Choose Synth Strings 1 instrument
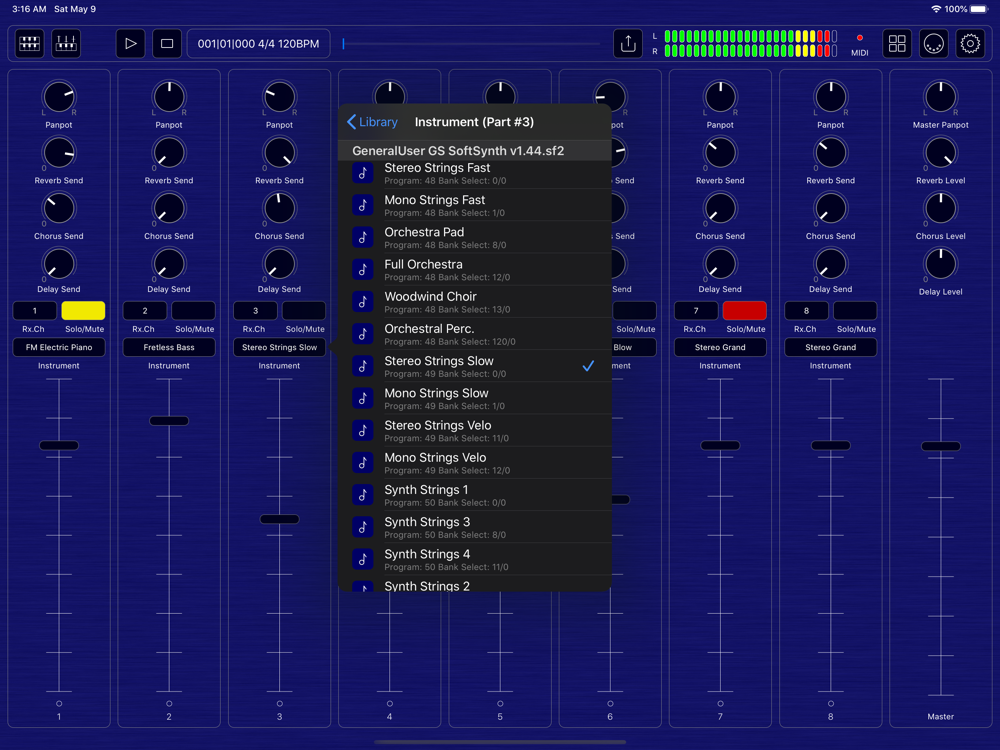Viewport: 1000px width, 750px height. pos(474,495)
